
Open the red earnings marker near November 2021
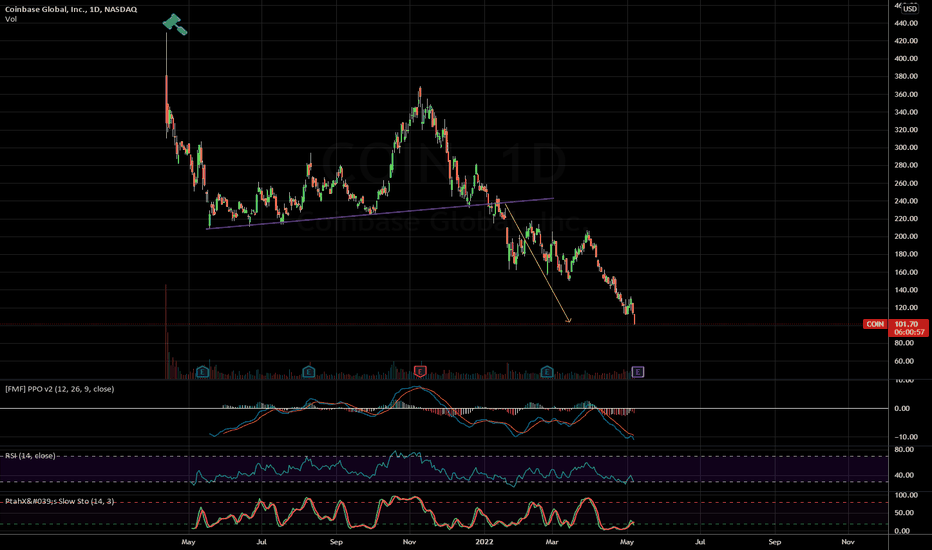point(420,372)
